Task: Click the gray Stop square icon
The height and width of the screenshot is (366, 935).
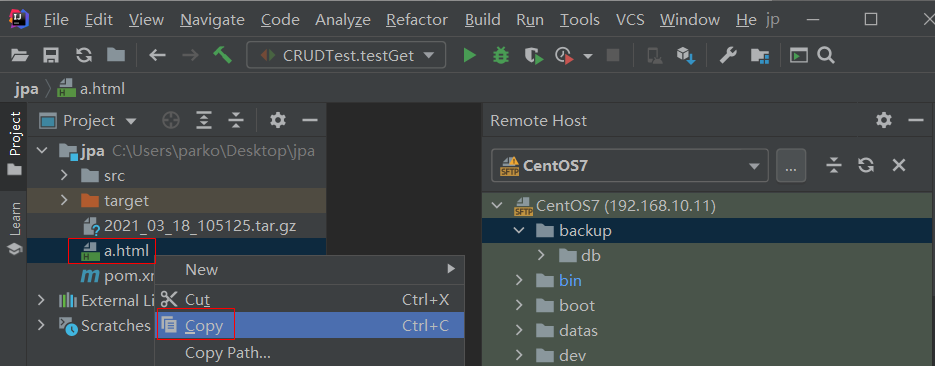Action: pos(612,55)
